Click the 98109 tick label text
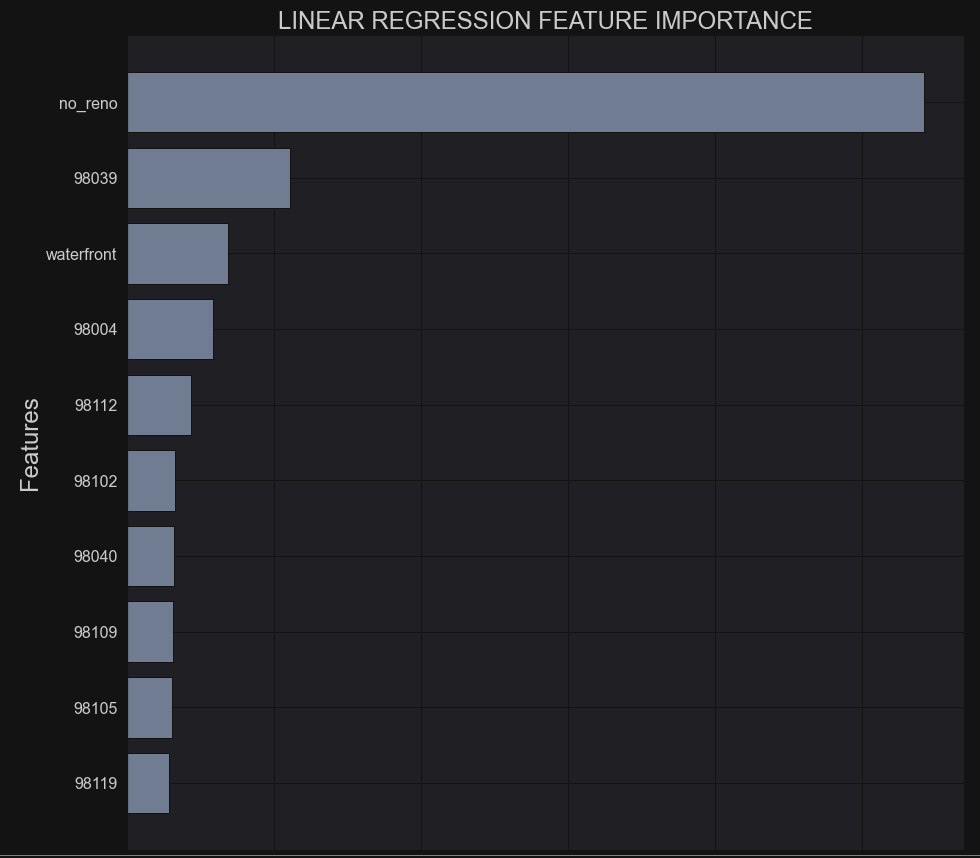The width and height of the screenshot is (980, 858). coord(95,632)
